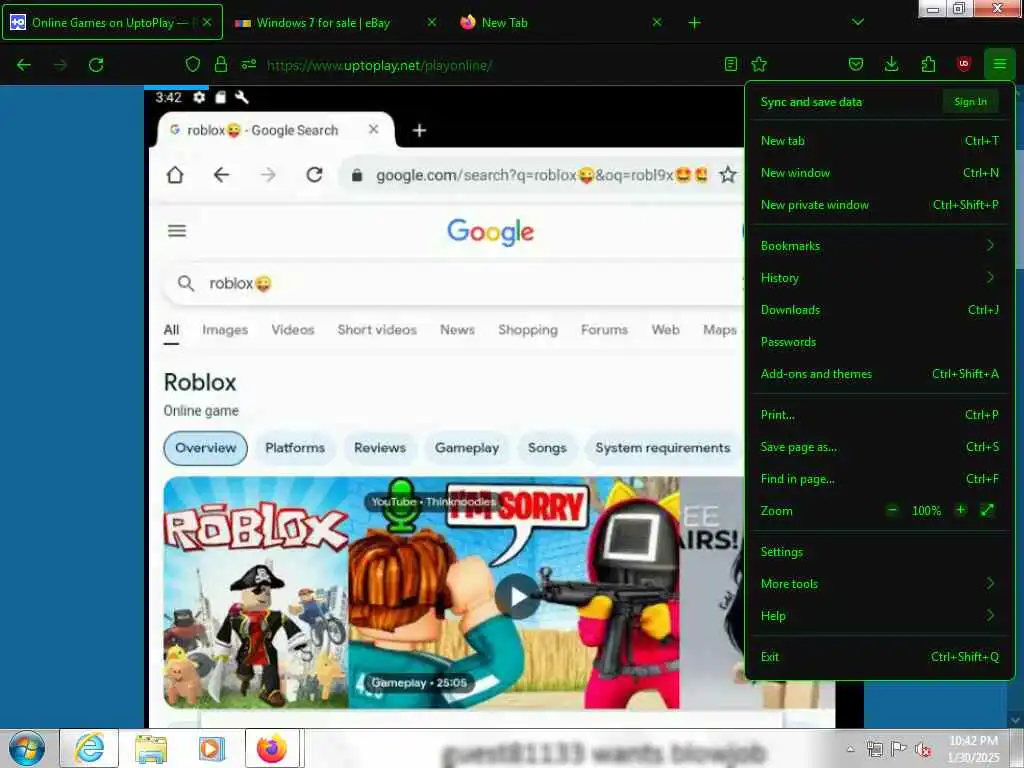Click Sign In in Firefox menu

970,102
